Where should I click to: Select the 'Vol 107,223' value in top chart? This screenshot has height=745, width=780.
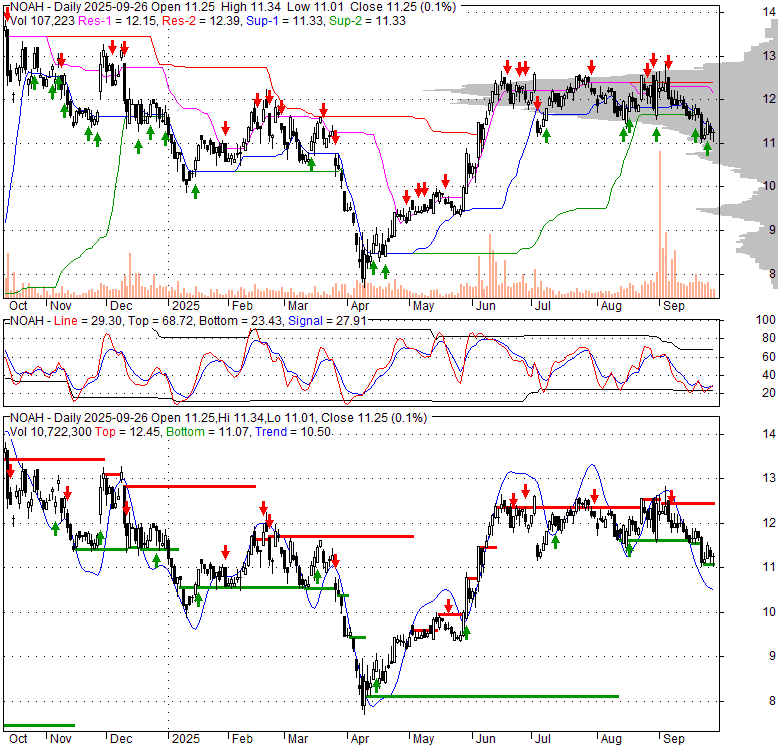(42, 21)
